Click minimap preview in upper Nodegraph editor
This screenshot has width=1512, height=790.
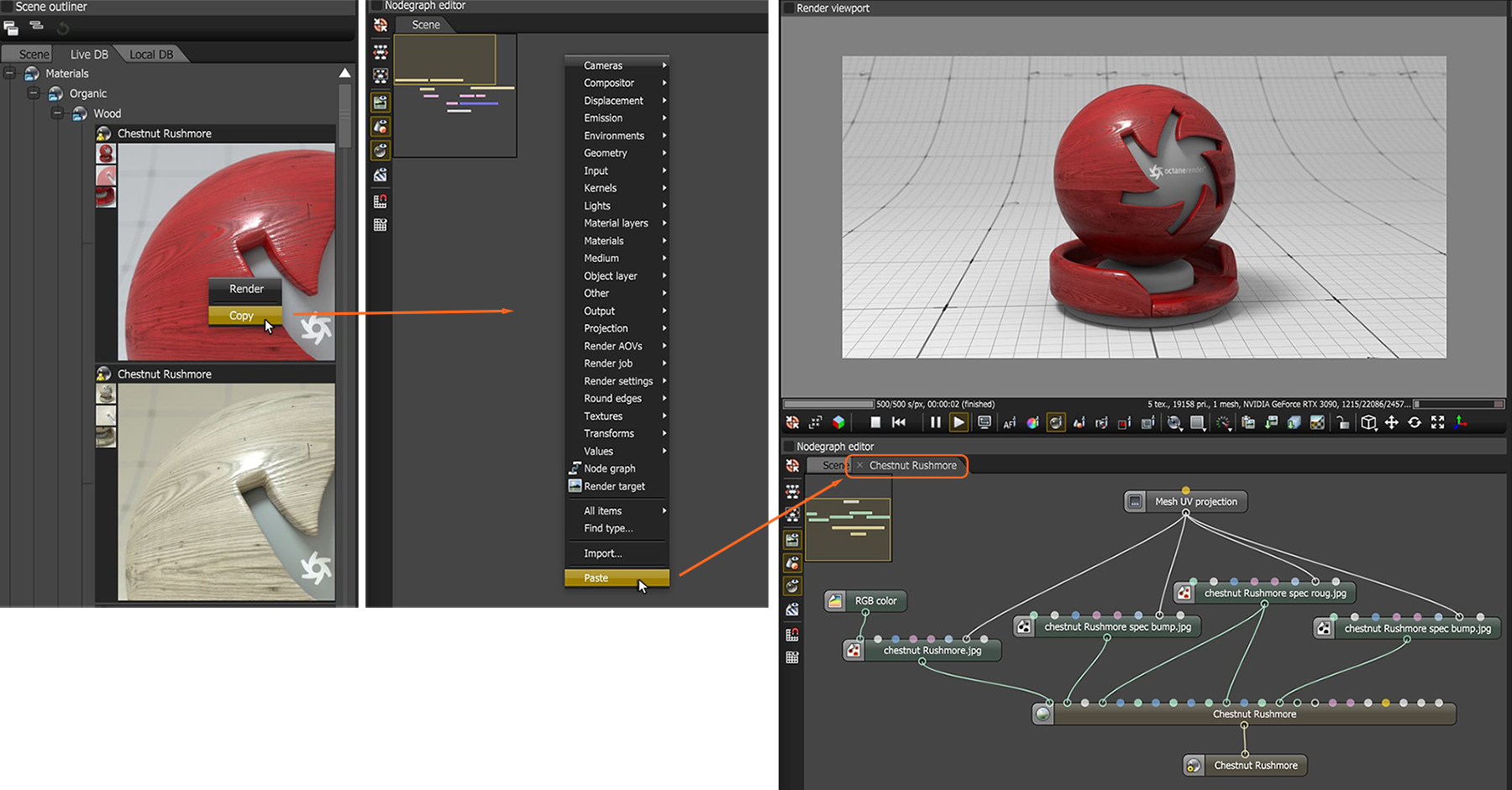click(454, 95)
